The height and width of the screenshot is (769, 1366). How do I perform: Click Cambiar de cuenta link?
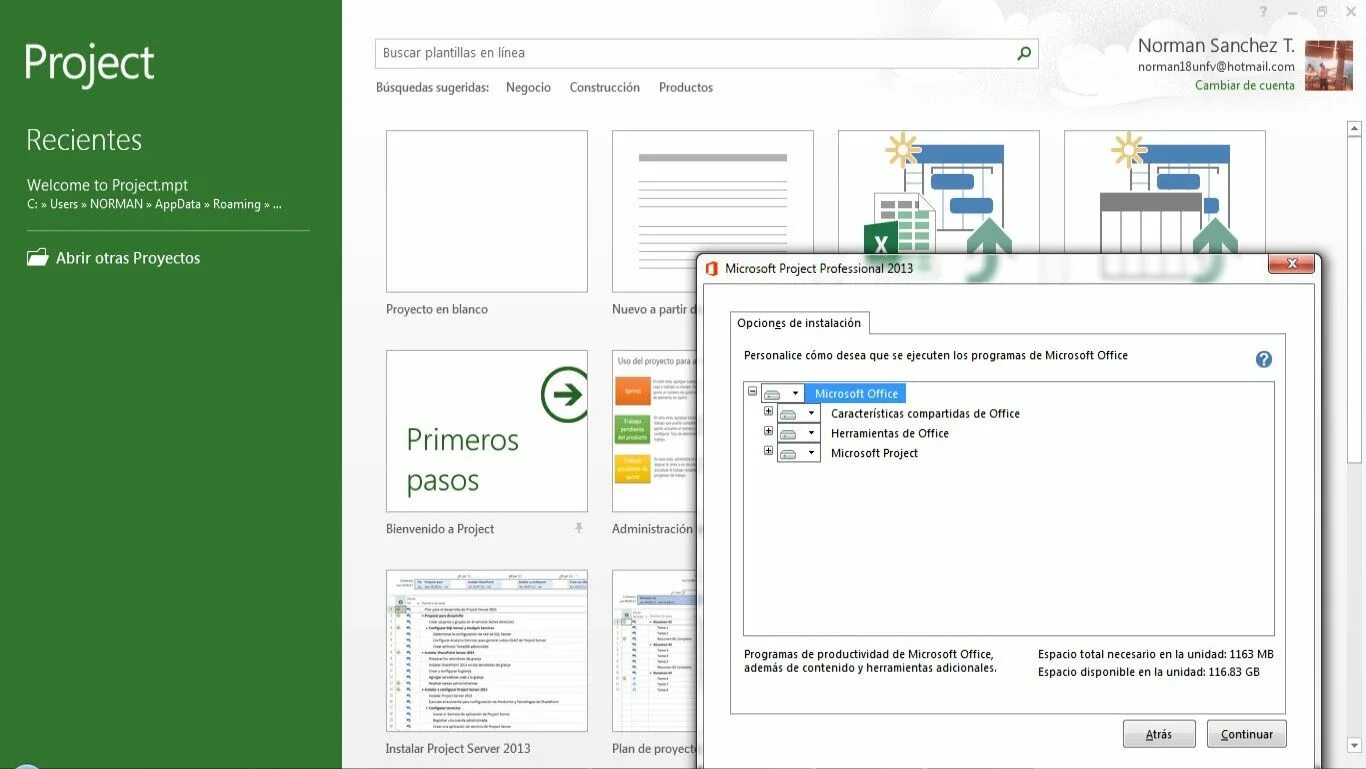pyautogui.click(x=1245, y=85)
